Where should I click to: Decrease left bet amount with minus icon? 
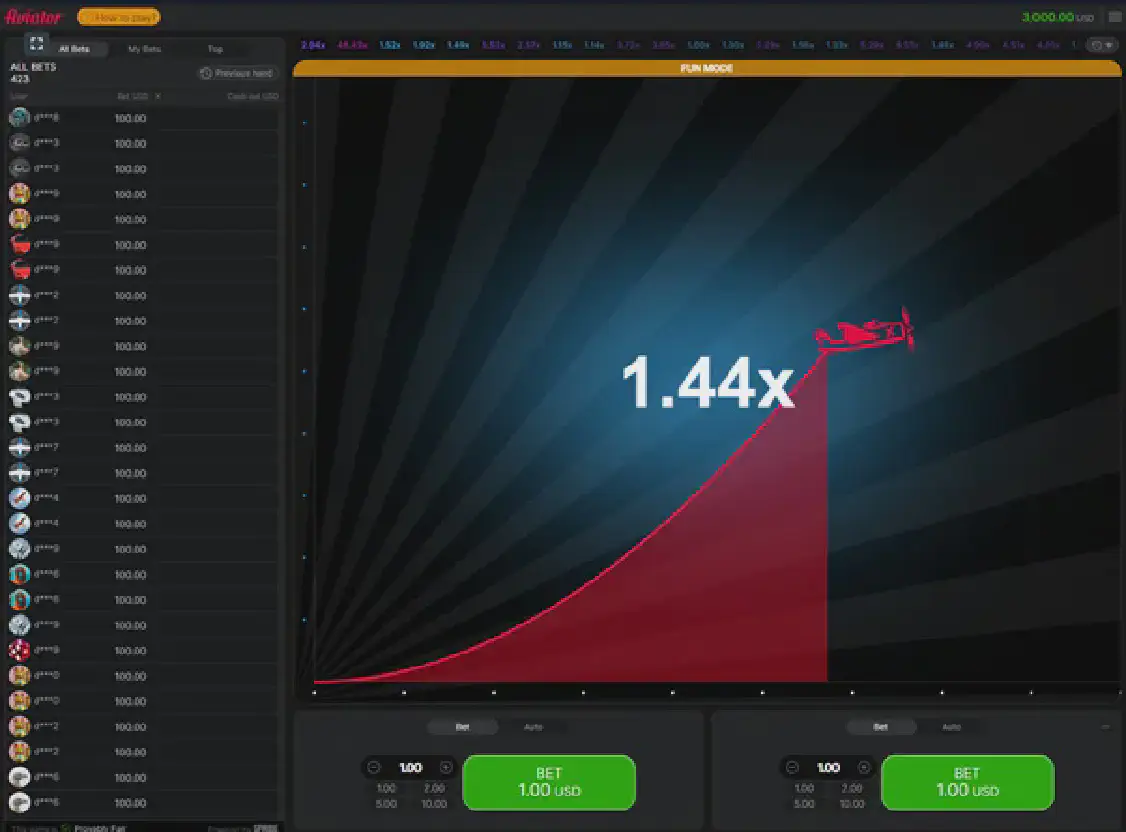374,767
